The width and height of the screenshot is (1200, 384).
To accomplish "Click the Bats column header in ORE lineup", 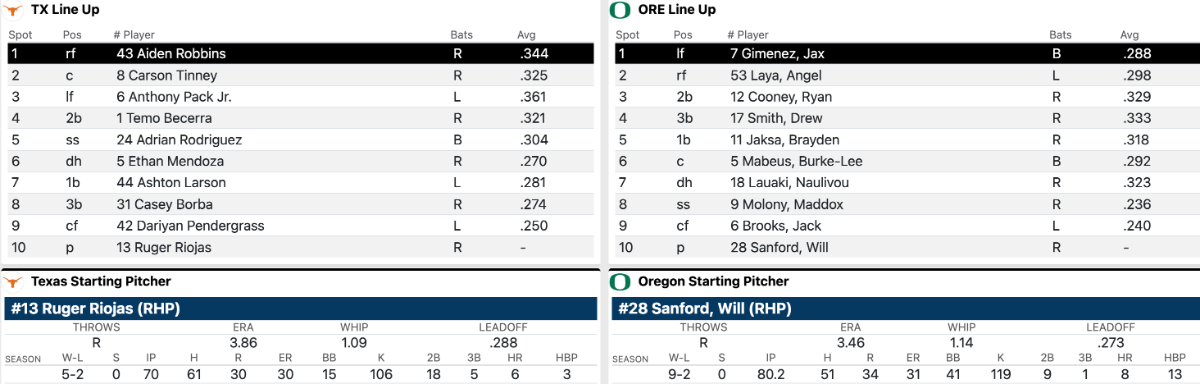I will [x=1062, y=35].
